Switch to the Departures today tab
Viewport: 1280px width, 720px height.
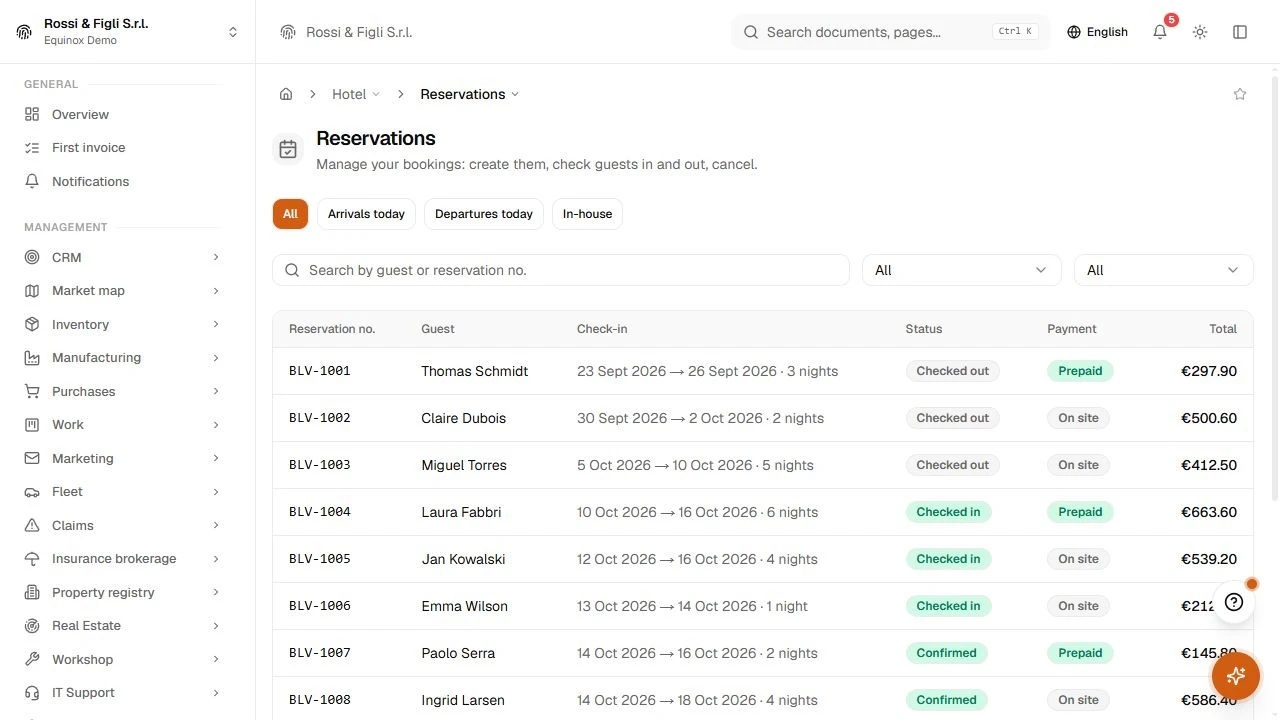click(484, 214)
